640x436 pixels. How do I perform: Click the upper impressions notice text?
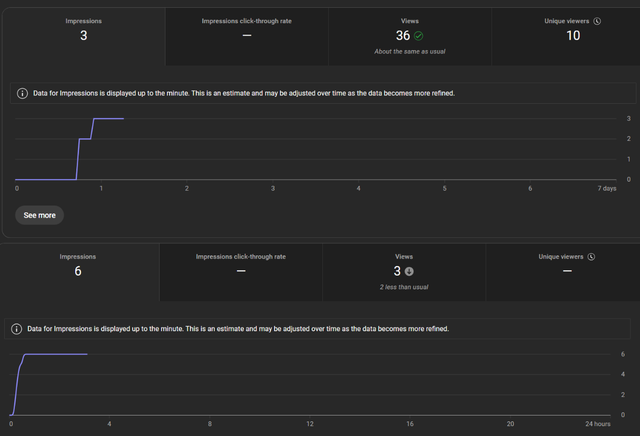click(244, 93)
